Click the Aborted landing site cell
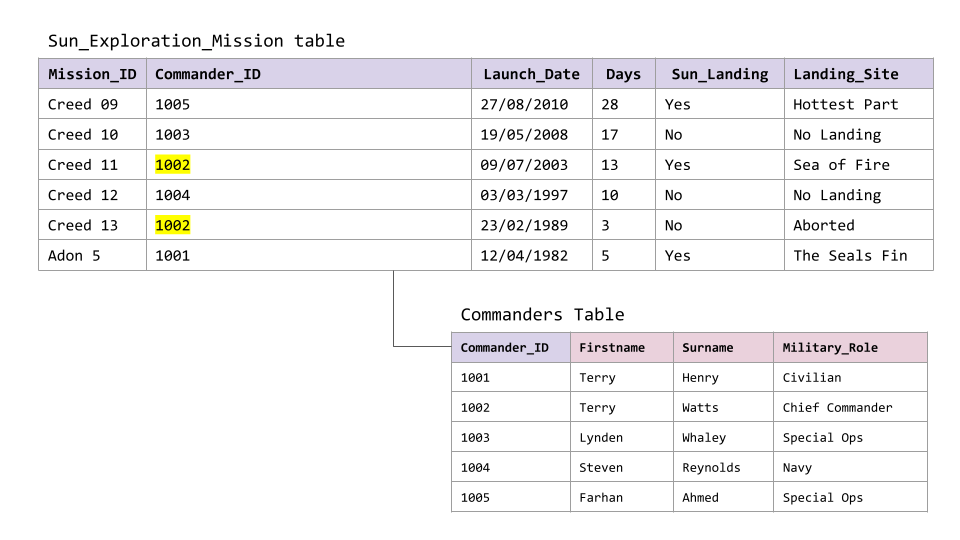 [x=858, y=225]
